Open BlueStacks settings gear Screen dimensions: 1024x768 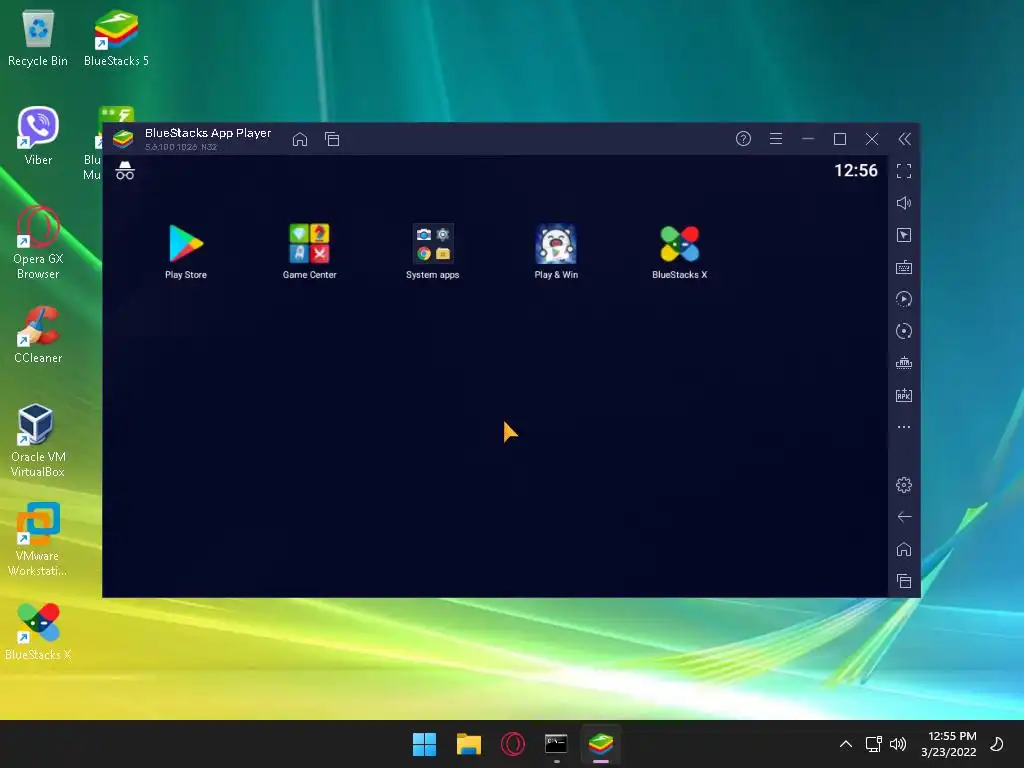(904, 485)
